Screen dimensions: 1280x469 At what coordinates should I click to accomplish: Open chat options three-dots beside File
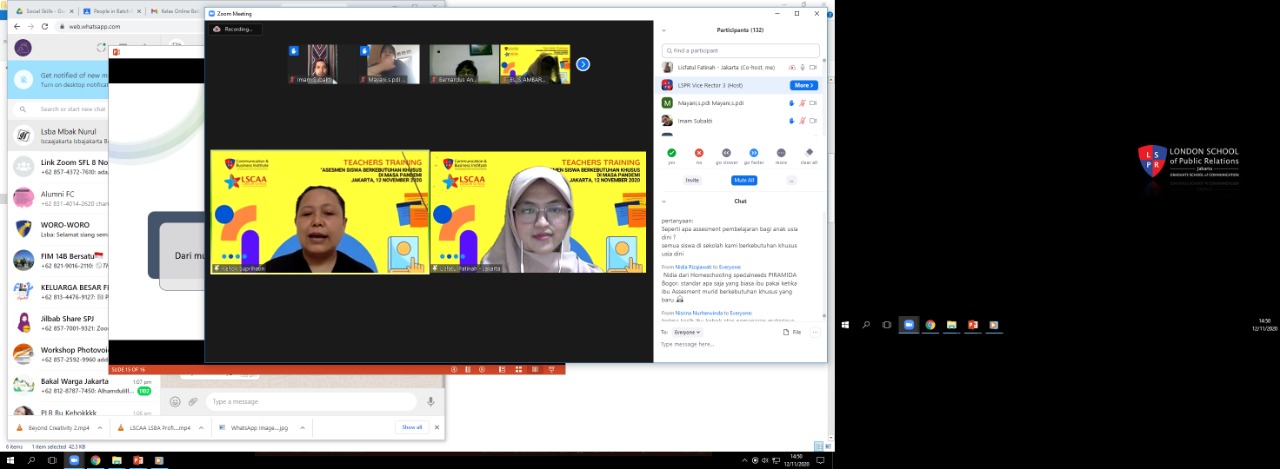815,332
